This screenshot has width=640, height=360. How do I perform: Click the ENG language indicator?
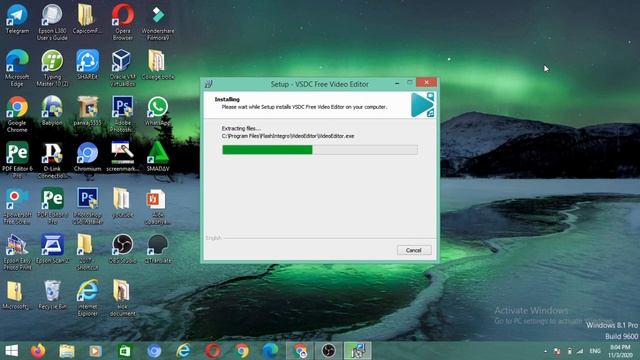pyautogui.click(x=595, y=351)
